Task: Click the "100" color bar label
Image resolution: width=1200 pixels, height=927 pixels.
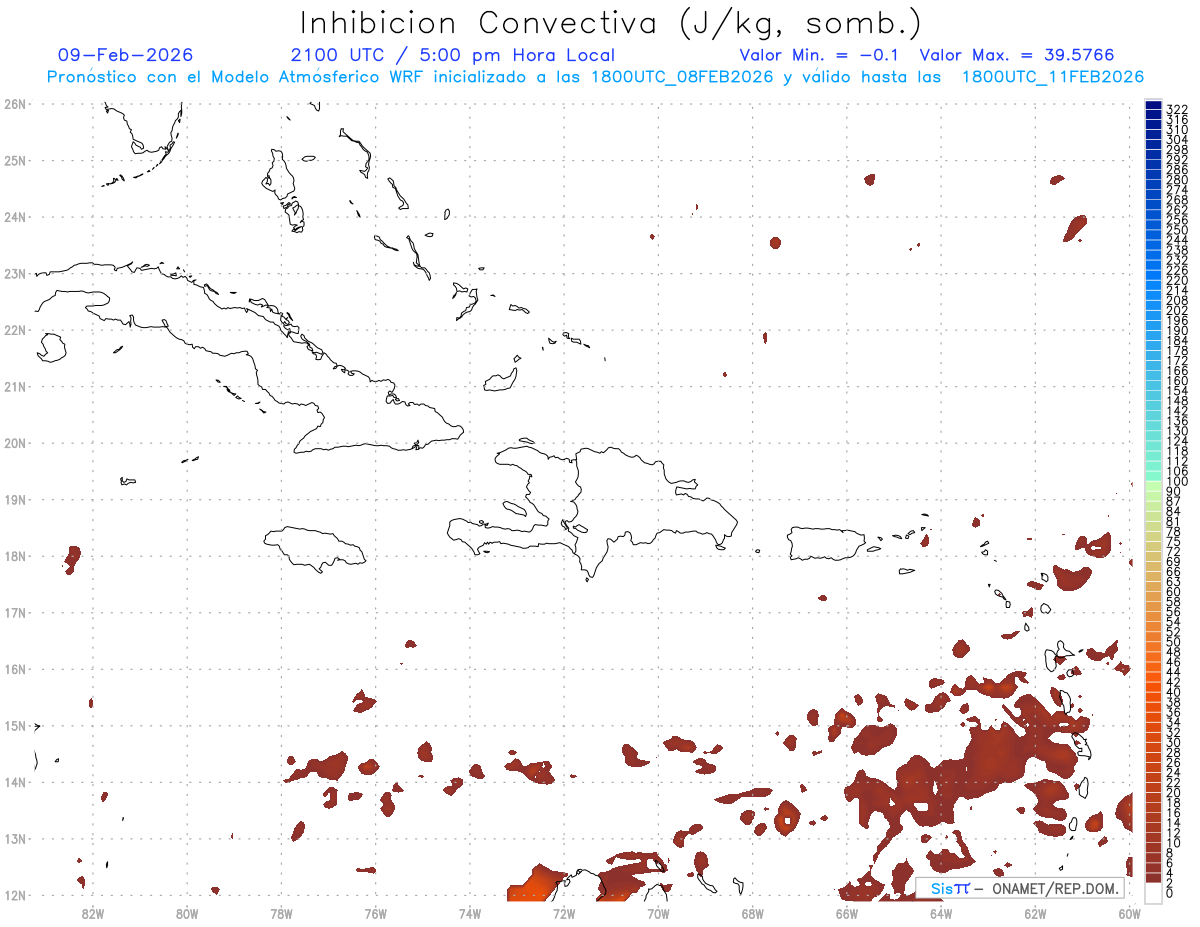Action: 1177,482
